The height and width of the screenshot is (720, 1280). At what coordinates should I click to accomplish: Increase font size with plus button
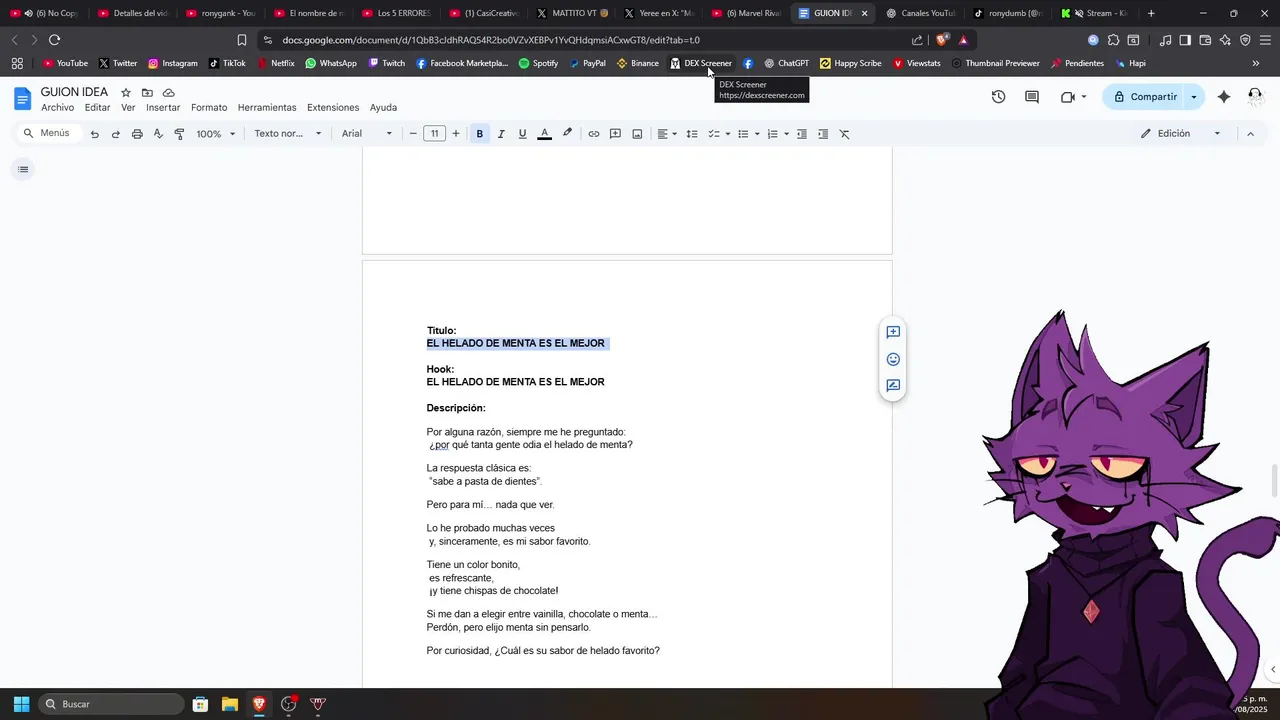[456, 134]
